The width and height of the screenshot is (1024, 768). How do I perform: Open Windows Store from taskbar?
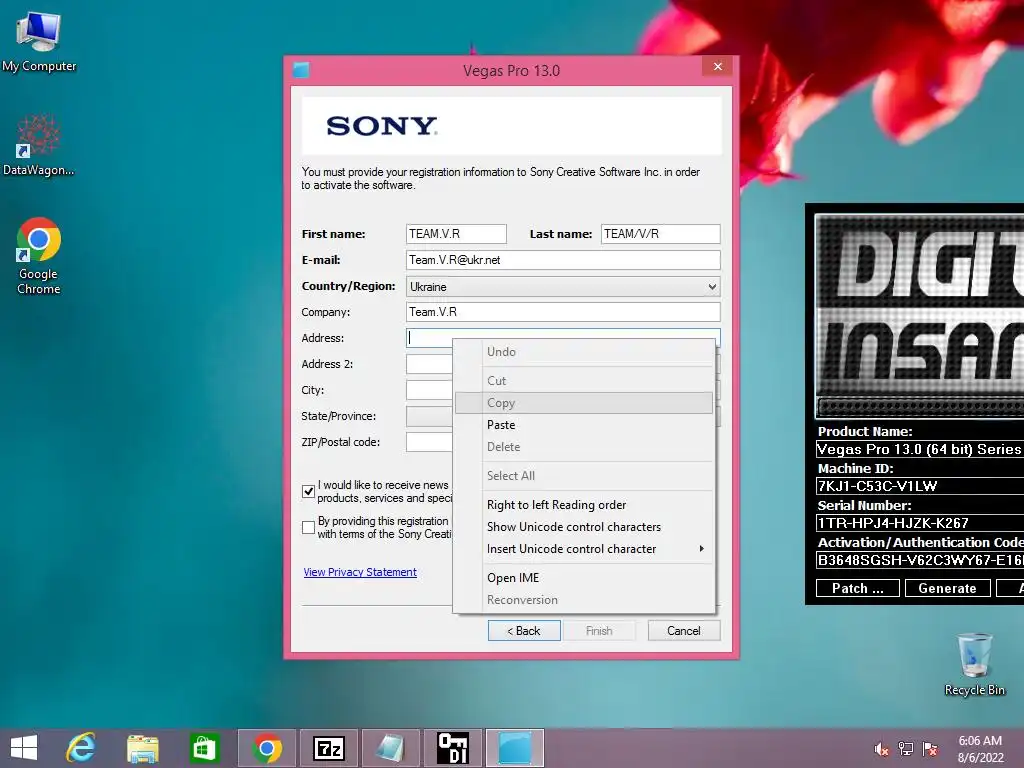pyautogui.click(x=204, y=748)
